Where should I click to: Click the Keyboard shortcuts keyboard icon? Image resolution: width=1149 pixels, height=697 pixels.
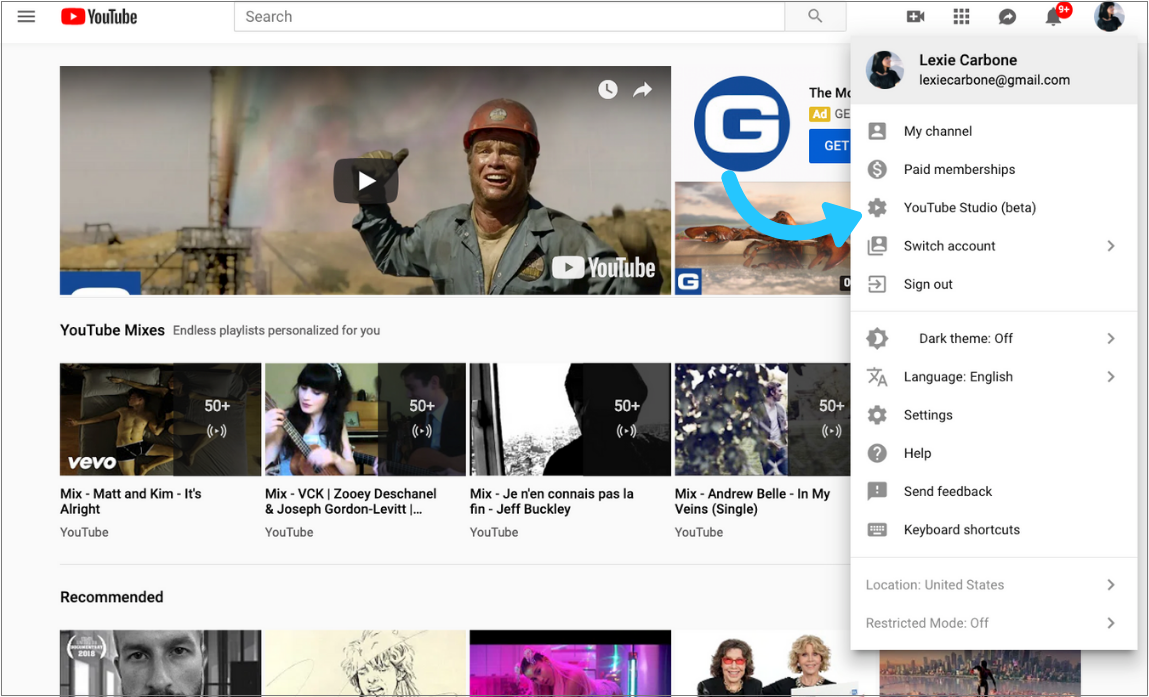tap(877, 529)
